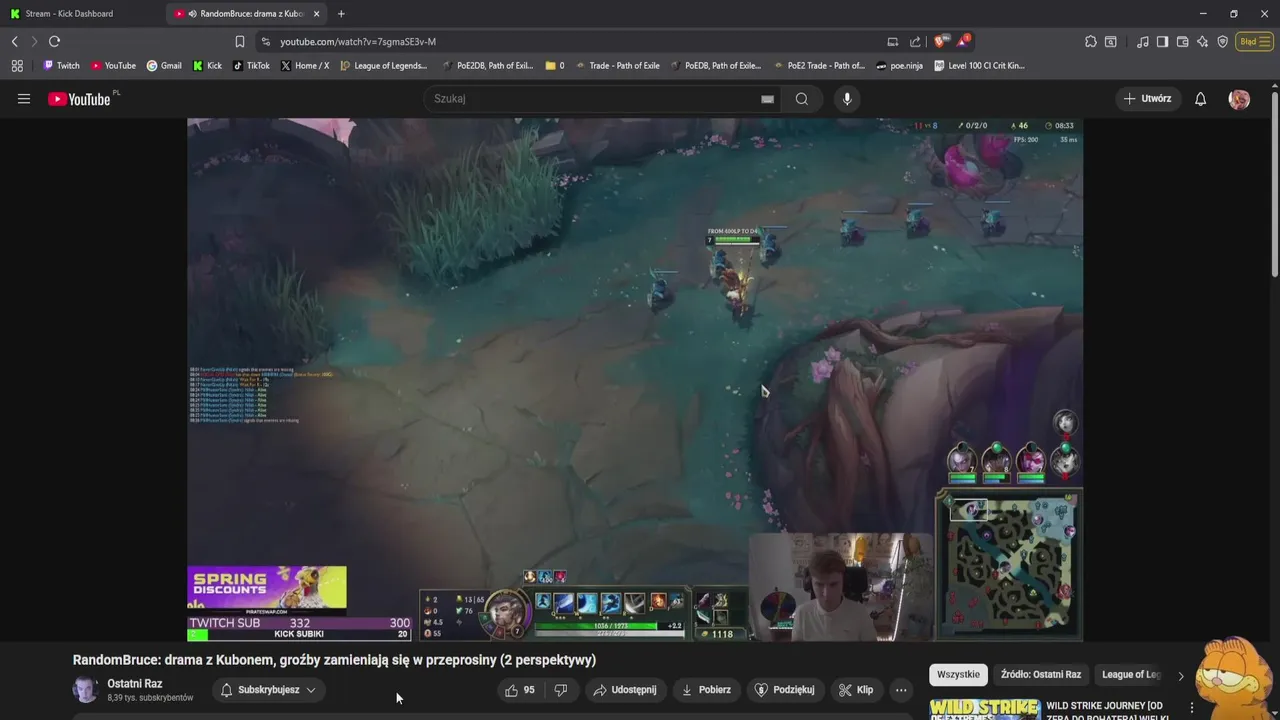Open the numbered bookmarks folder
Viewport: 1280px width, 720px height.
point(555,65)
